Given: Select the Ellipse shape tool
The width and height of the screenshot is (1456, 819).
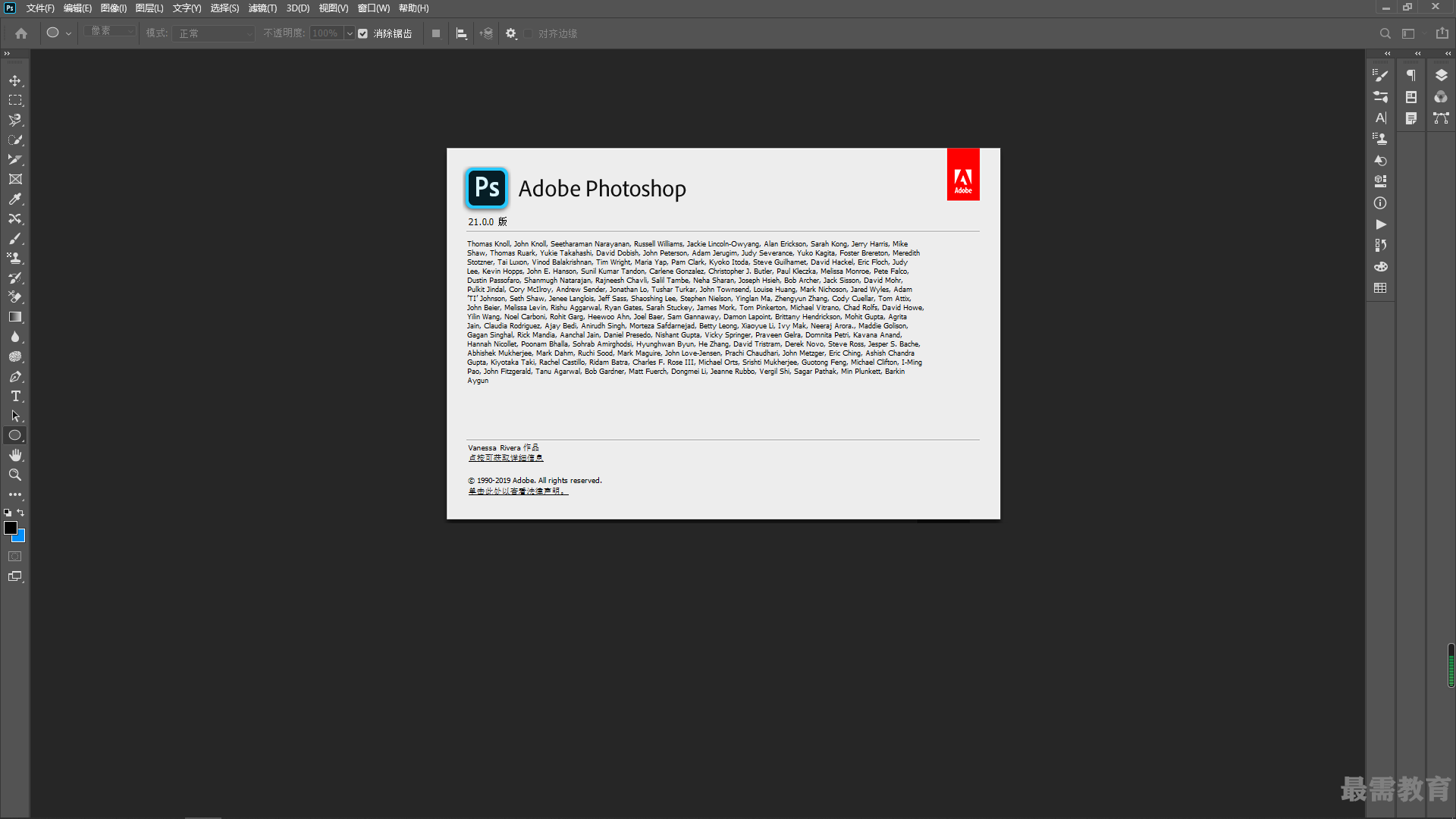Looking at the screenshot, I should tap(15, 435).
